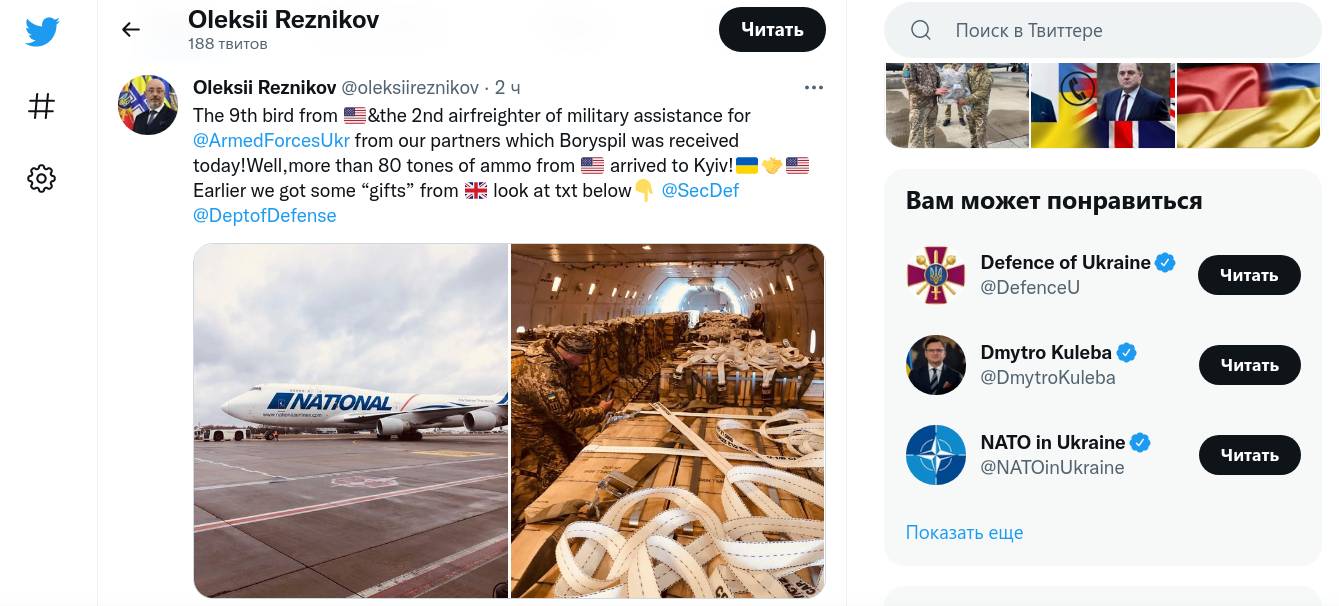Open the National airplane photo

351,420
